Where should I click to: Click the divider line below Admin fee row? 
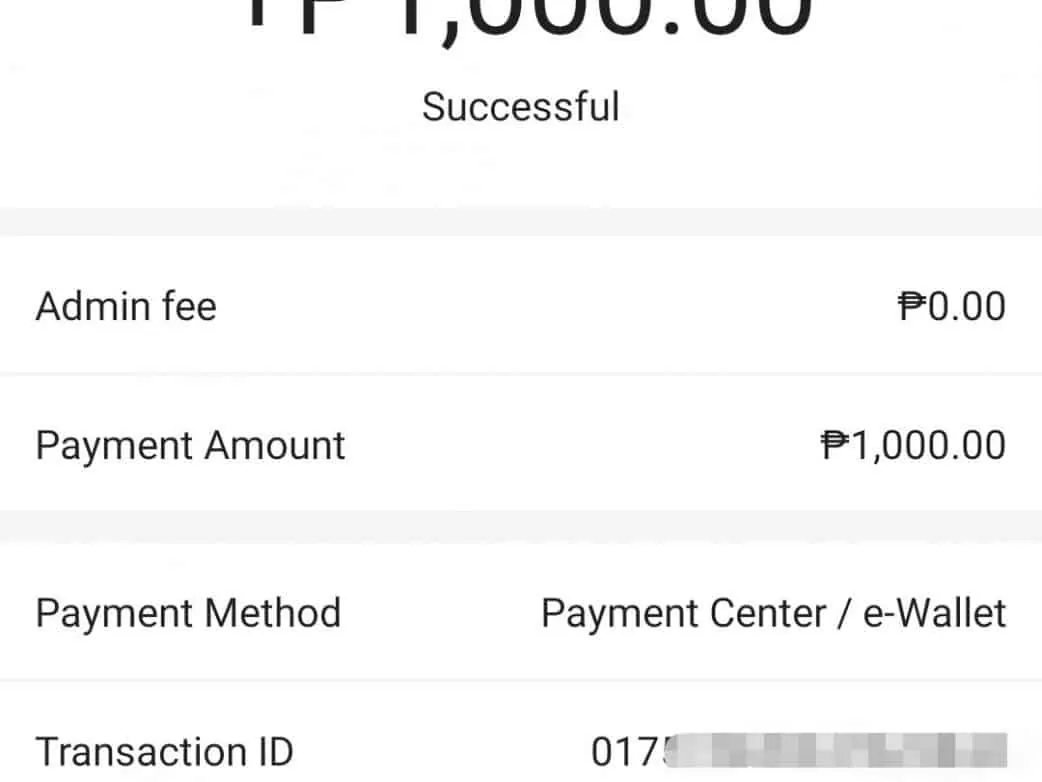coord(520,374)
